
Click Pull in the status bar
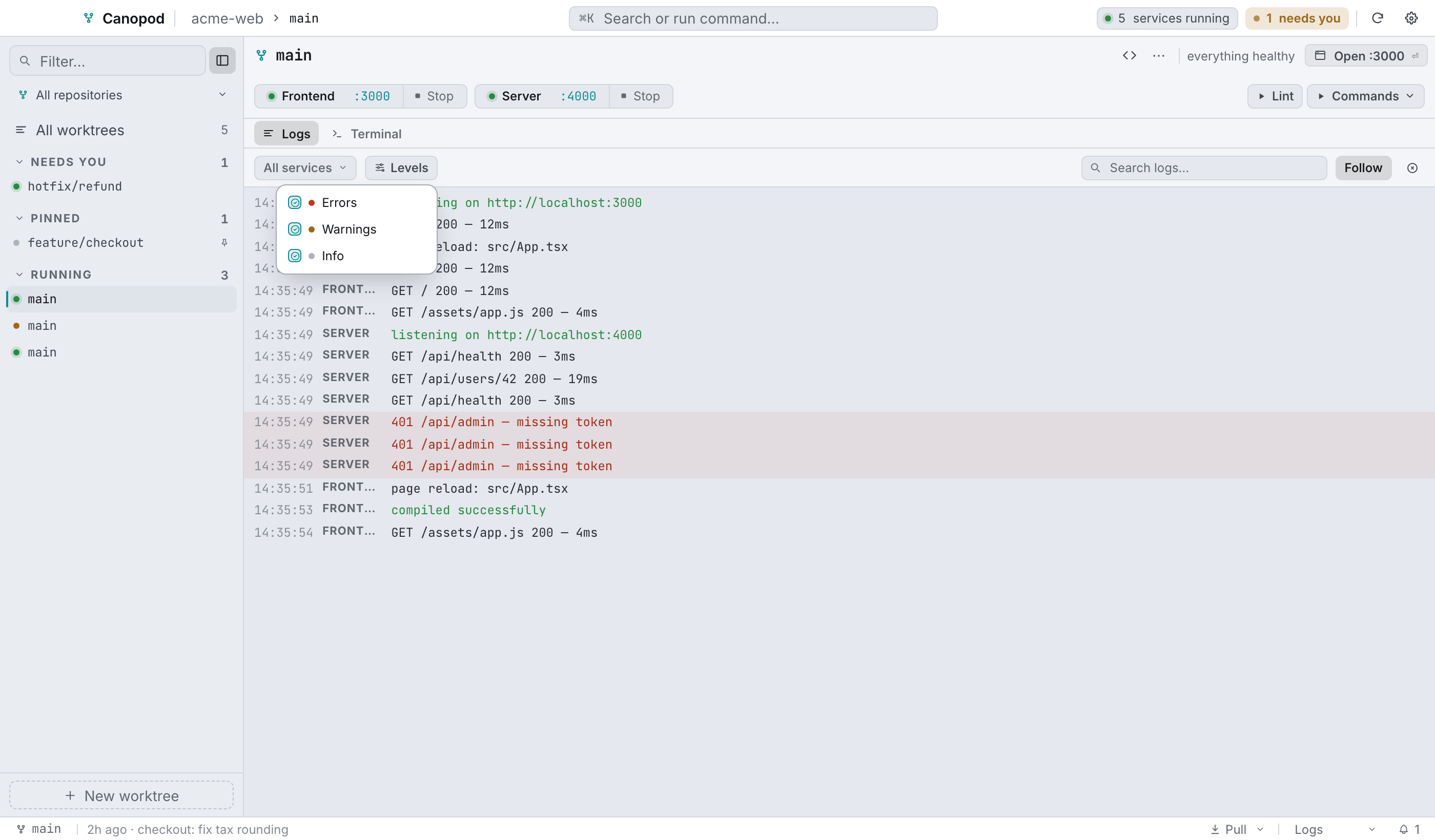pyautogui.click(x=1228, y=829)
